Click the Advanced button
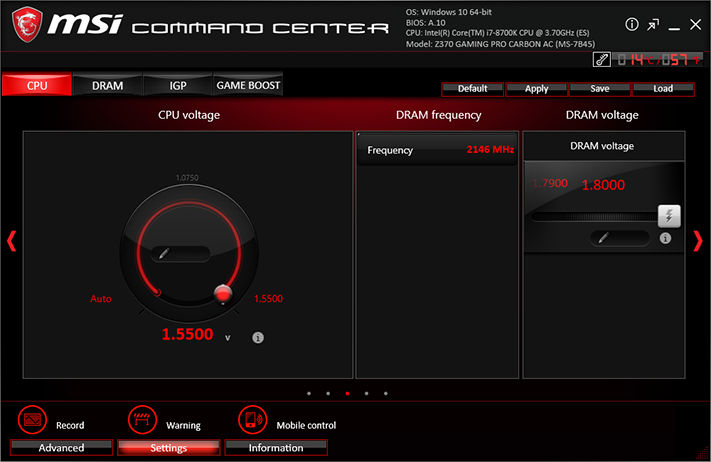The width and height of the screenshot is (711, 462). point(61,447)
